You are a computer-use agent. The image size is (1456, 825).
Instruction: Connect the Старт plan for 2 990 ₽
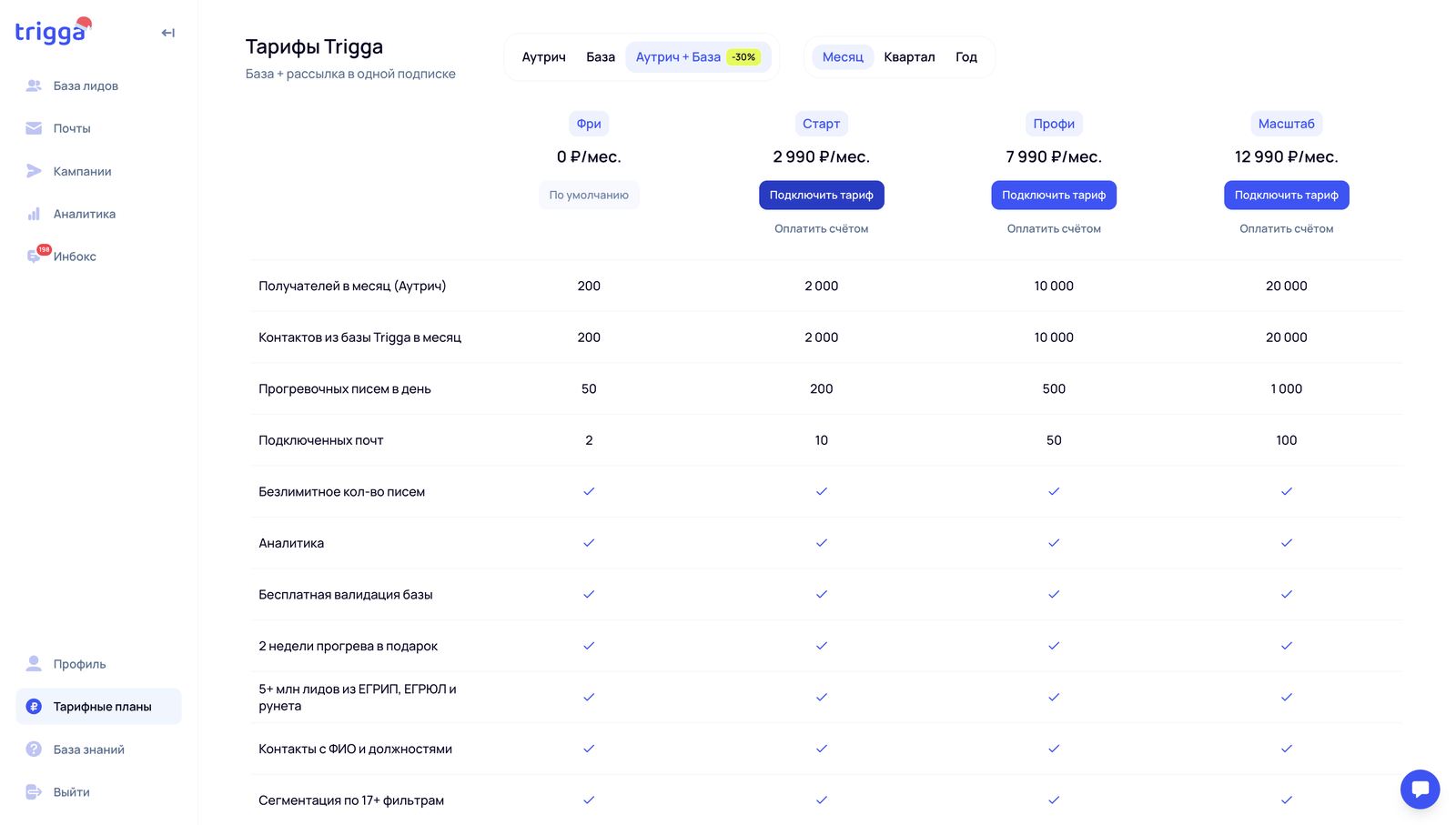[821, 195]
